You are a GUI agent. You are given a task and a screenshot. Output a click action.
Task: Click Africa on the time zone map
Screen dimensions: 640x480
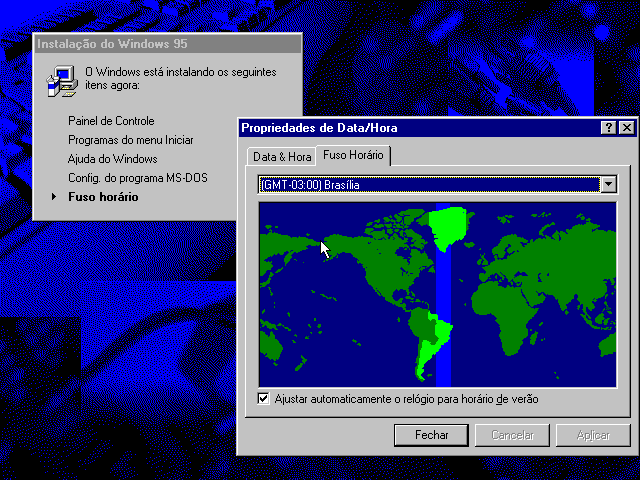click(x=506, y=314)
